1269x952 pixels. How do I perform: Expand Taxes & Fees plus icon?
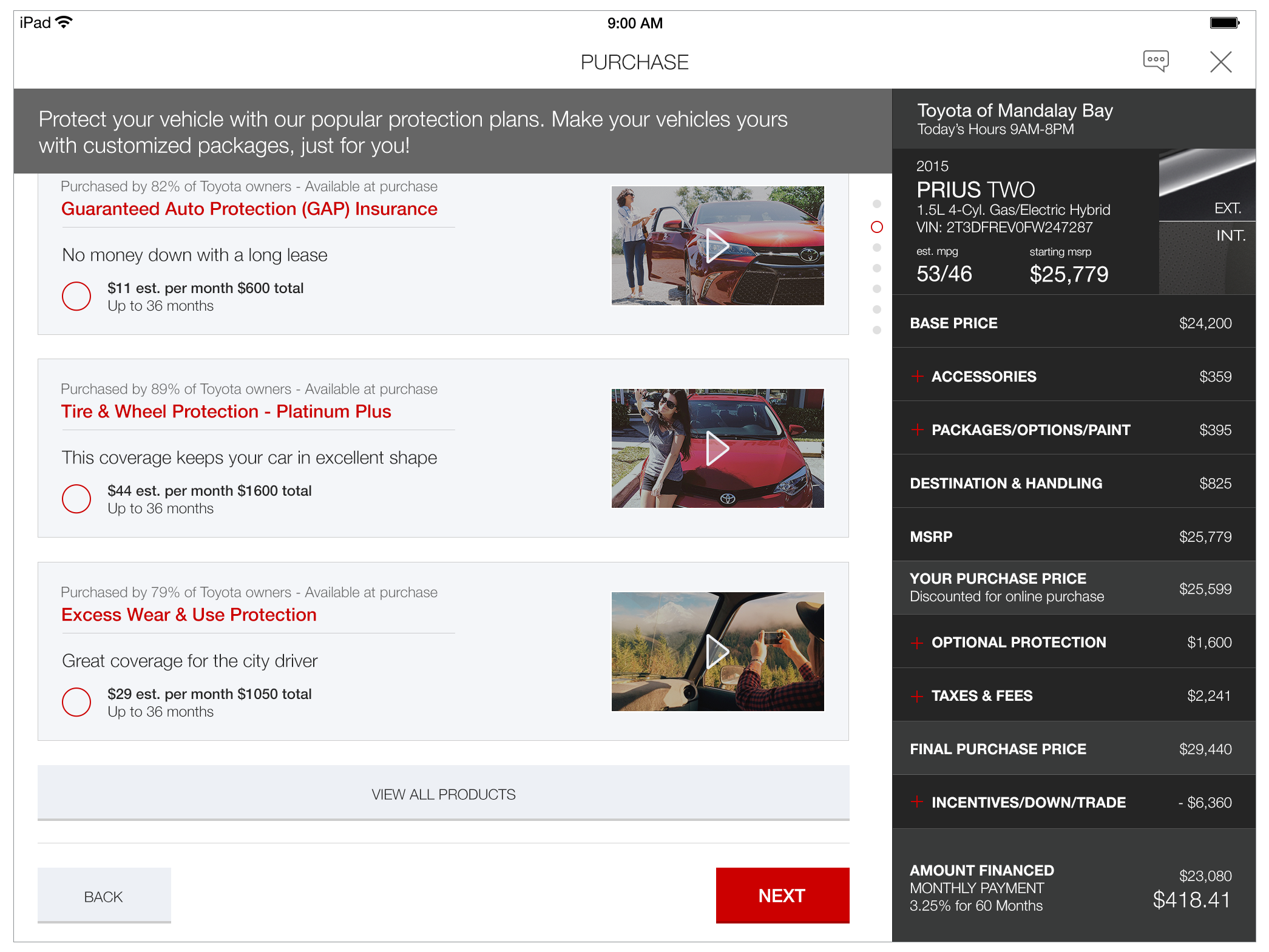[917, 696]
